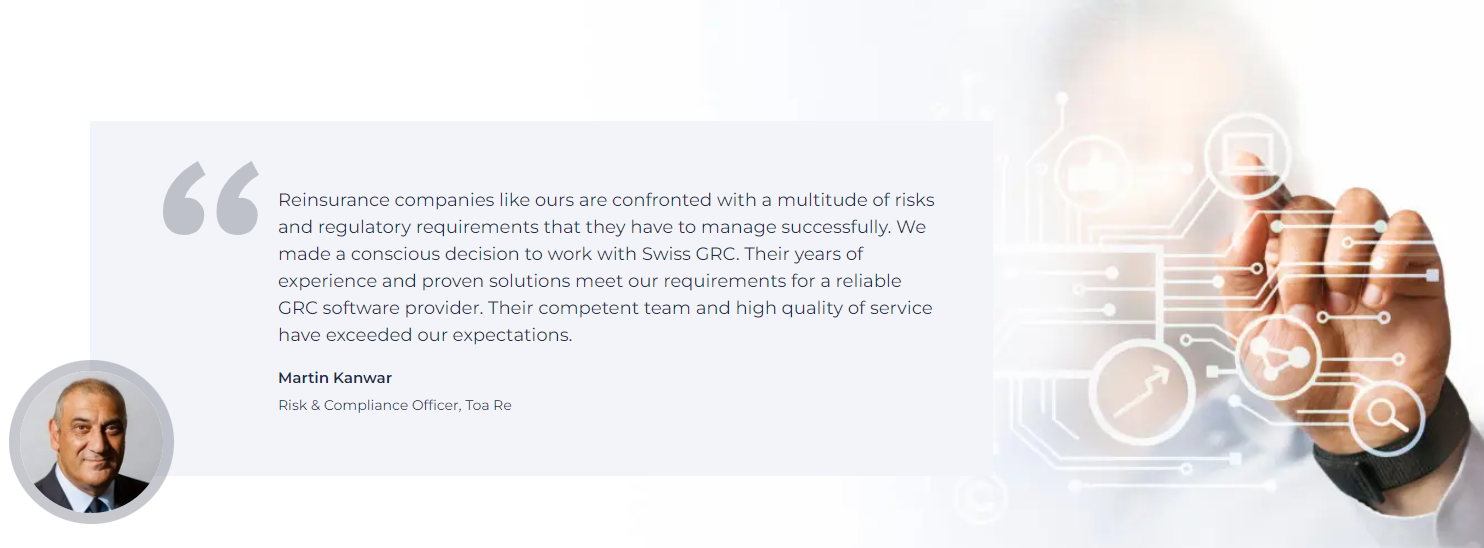Select the share network nodes icon

1278,357
